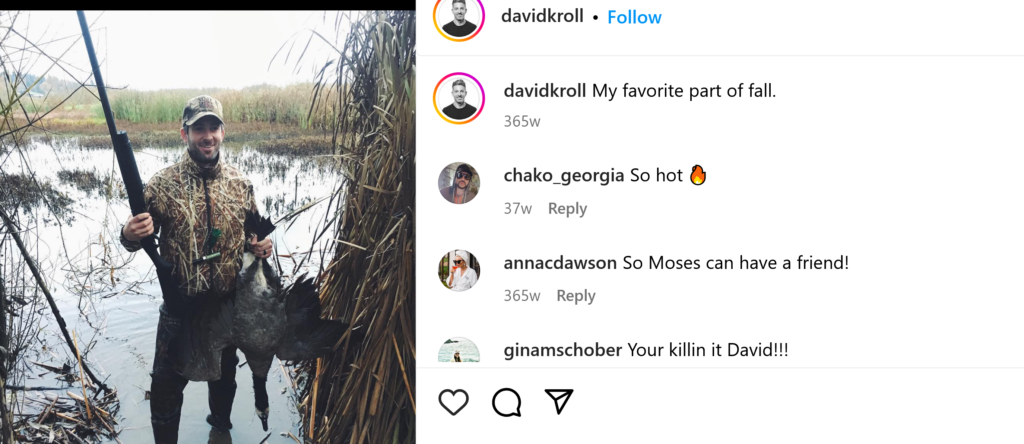
Task: Like the post with the heart icon
Action: 454,402
